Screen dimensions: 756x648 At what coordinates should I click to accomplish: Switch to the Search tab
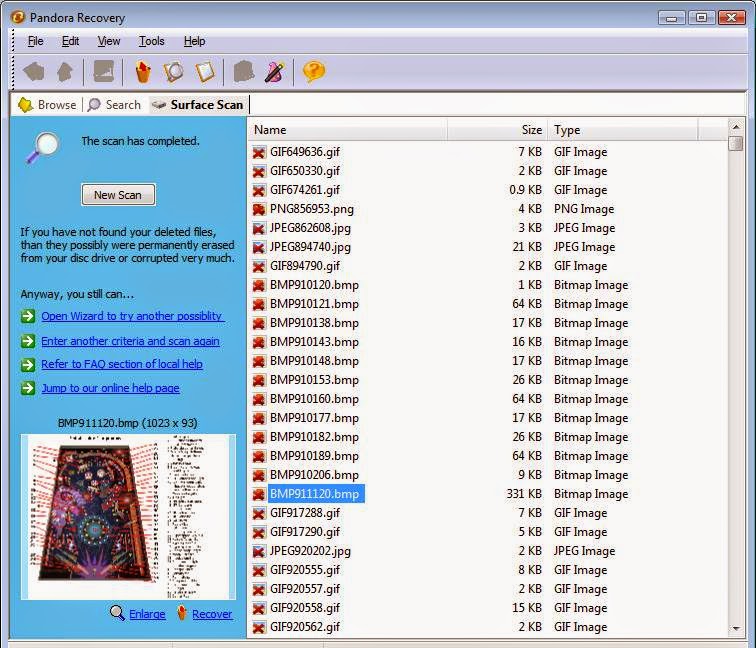pos(115,105)
